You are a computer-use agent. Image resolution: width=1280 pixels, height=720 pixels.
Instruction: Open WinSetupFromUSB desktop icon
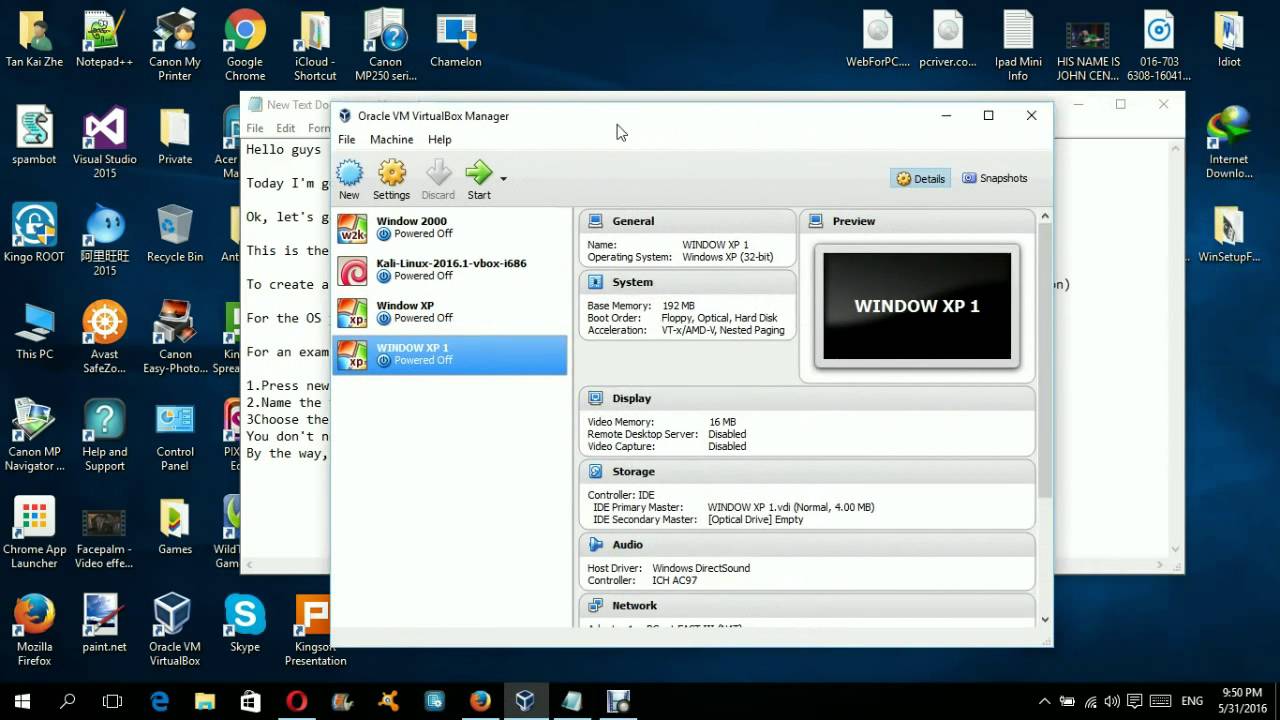tap(1229, 234)
